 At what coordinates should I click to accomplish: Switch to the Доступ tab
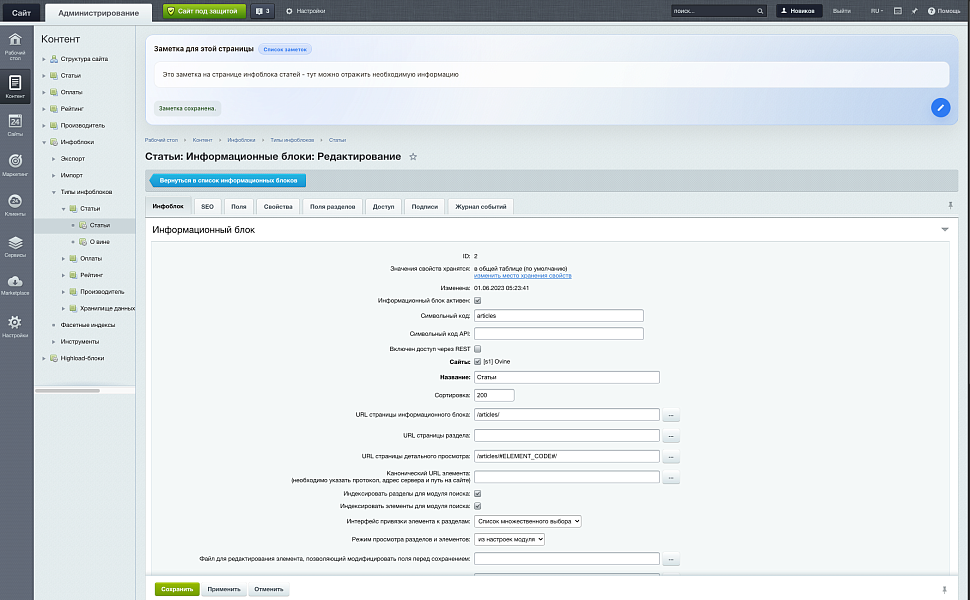[384, 207]
